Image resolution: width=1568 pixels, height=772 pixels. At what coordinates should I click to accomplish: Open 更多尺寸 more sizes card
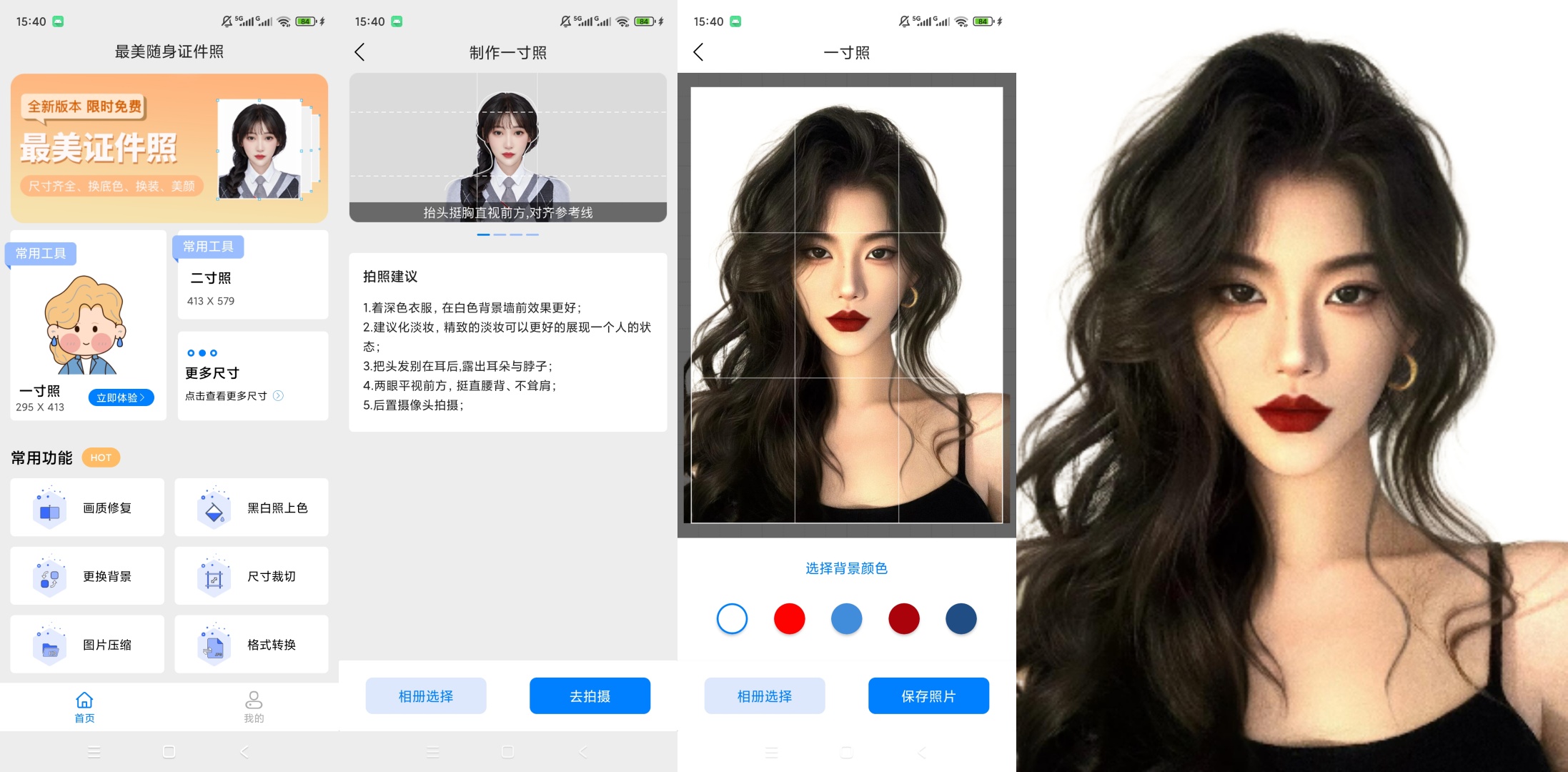click(253, 375)
